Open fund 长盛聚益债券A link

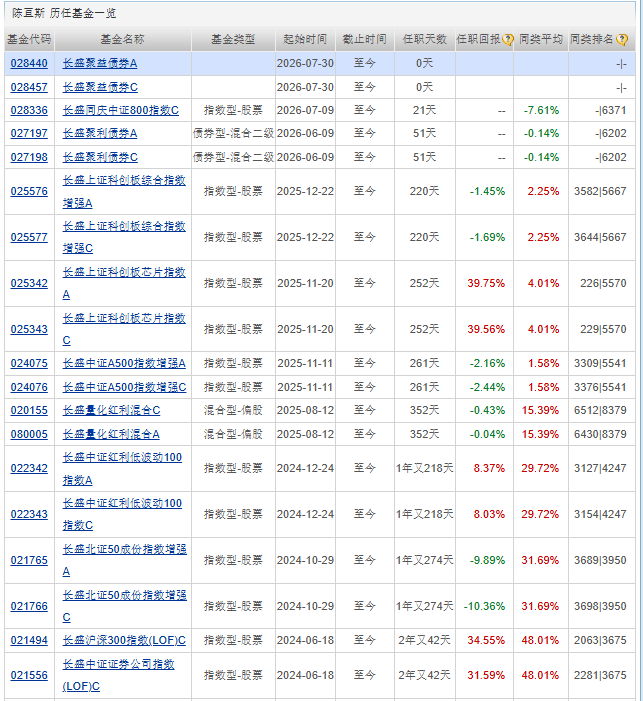100,63
